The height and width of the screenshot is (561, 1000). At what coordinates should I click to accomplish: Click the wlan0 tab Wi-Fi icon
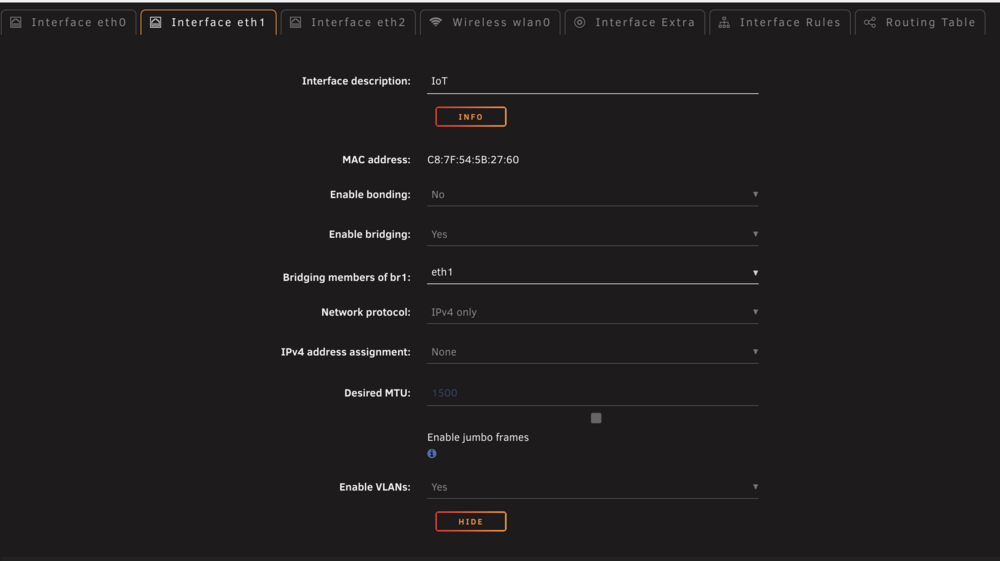point(436,22)
